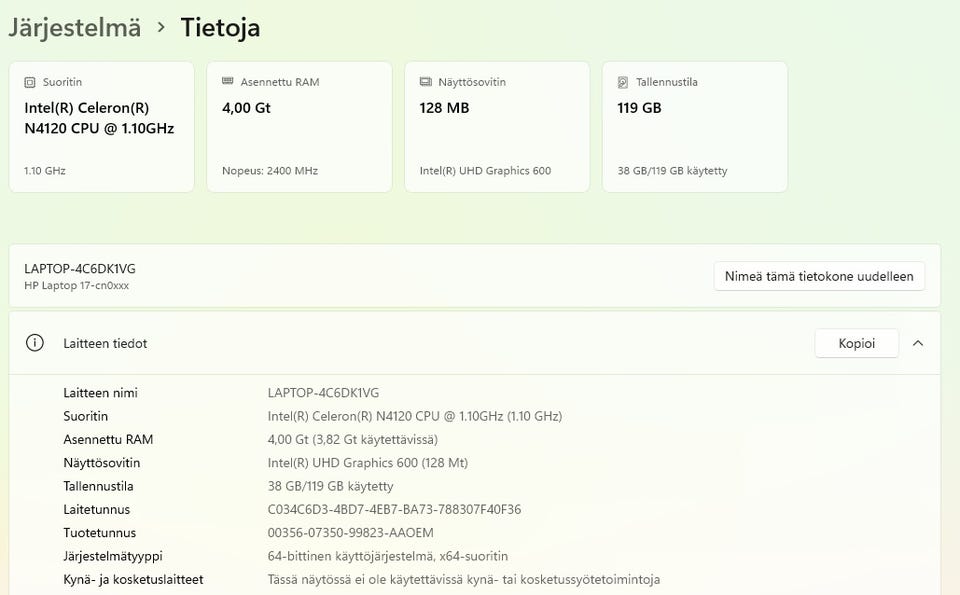Screen dimensions: 960x595
Task: Select the Tuotetunnus value 00356-07350-99823-AAOEM
Action: point(350,533)
